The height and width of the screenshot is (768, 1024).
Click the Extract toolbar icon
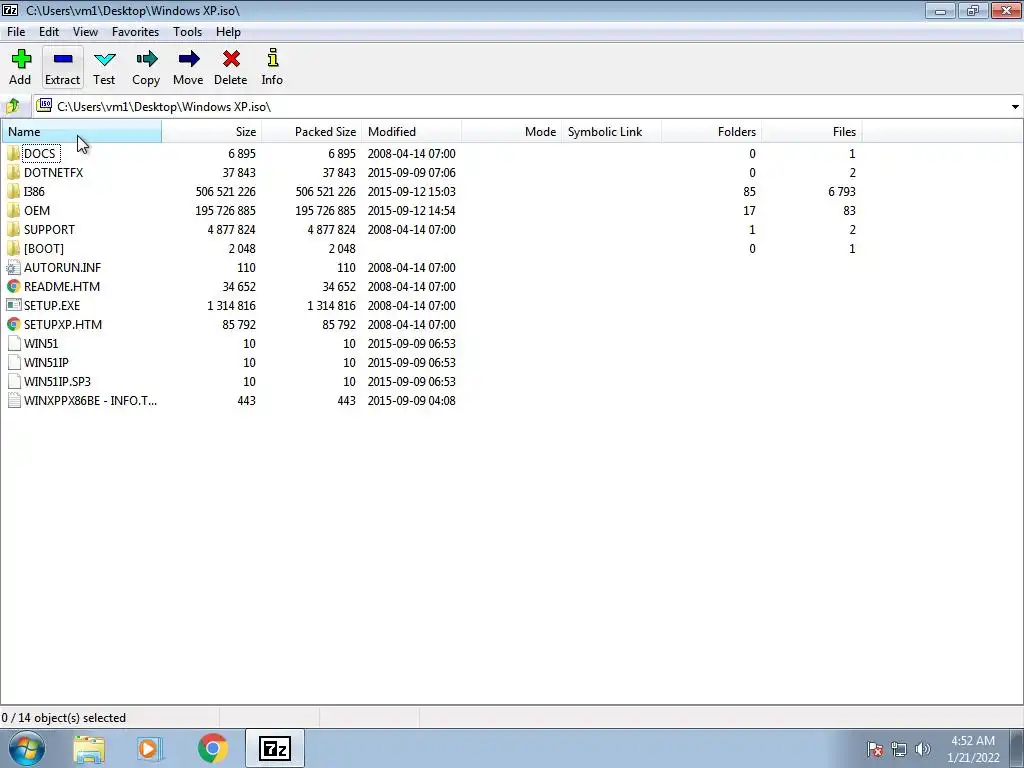pos(63,59)
